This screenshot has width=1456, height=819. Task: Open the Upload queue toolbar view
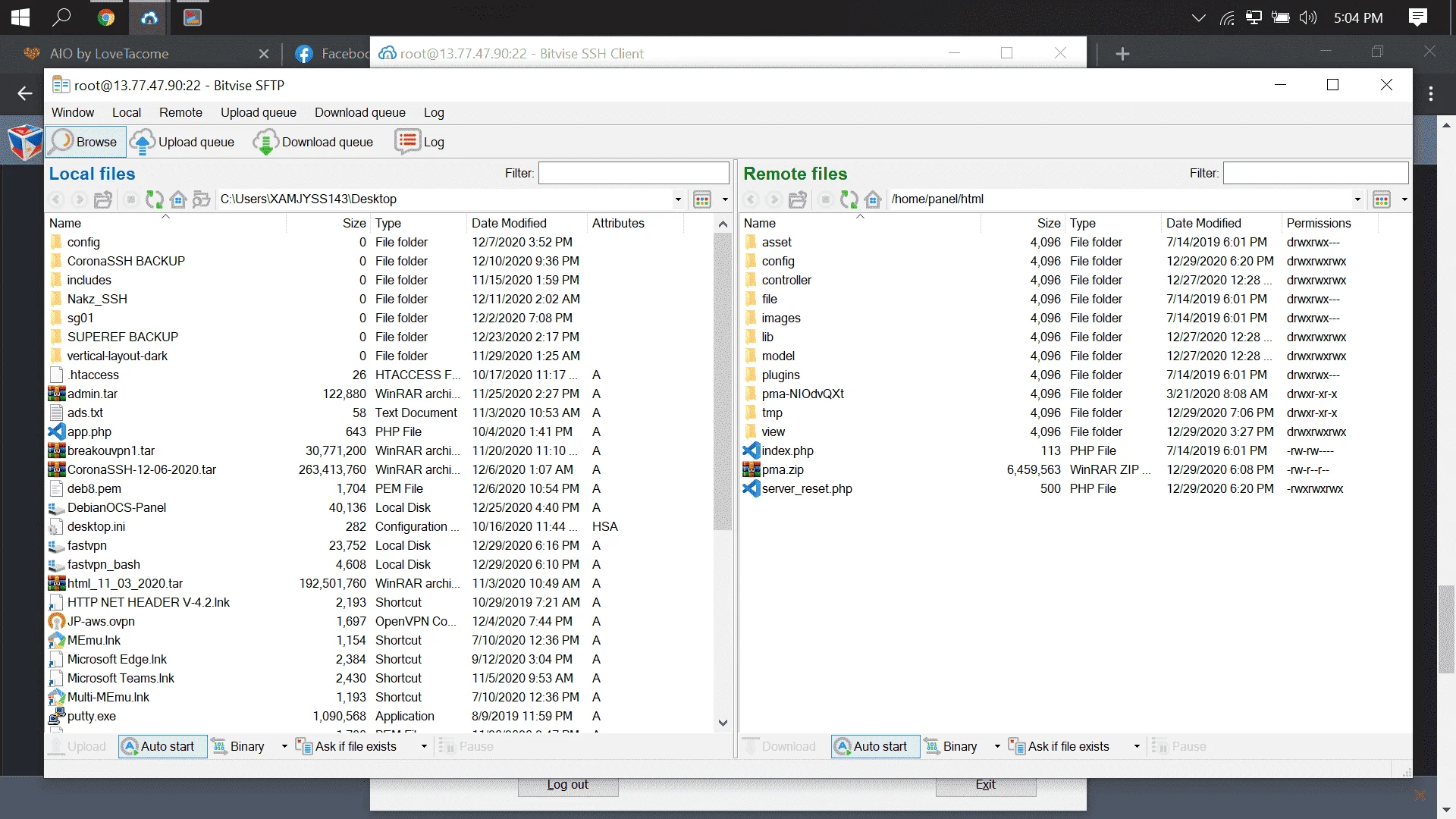pos(182,142)
